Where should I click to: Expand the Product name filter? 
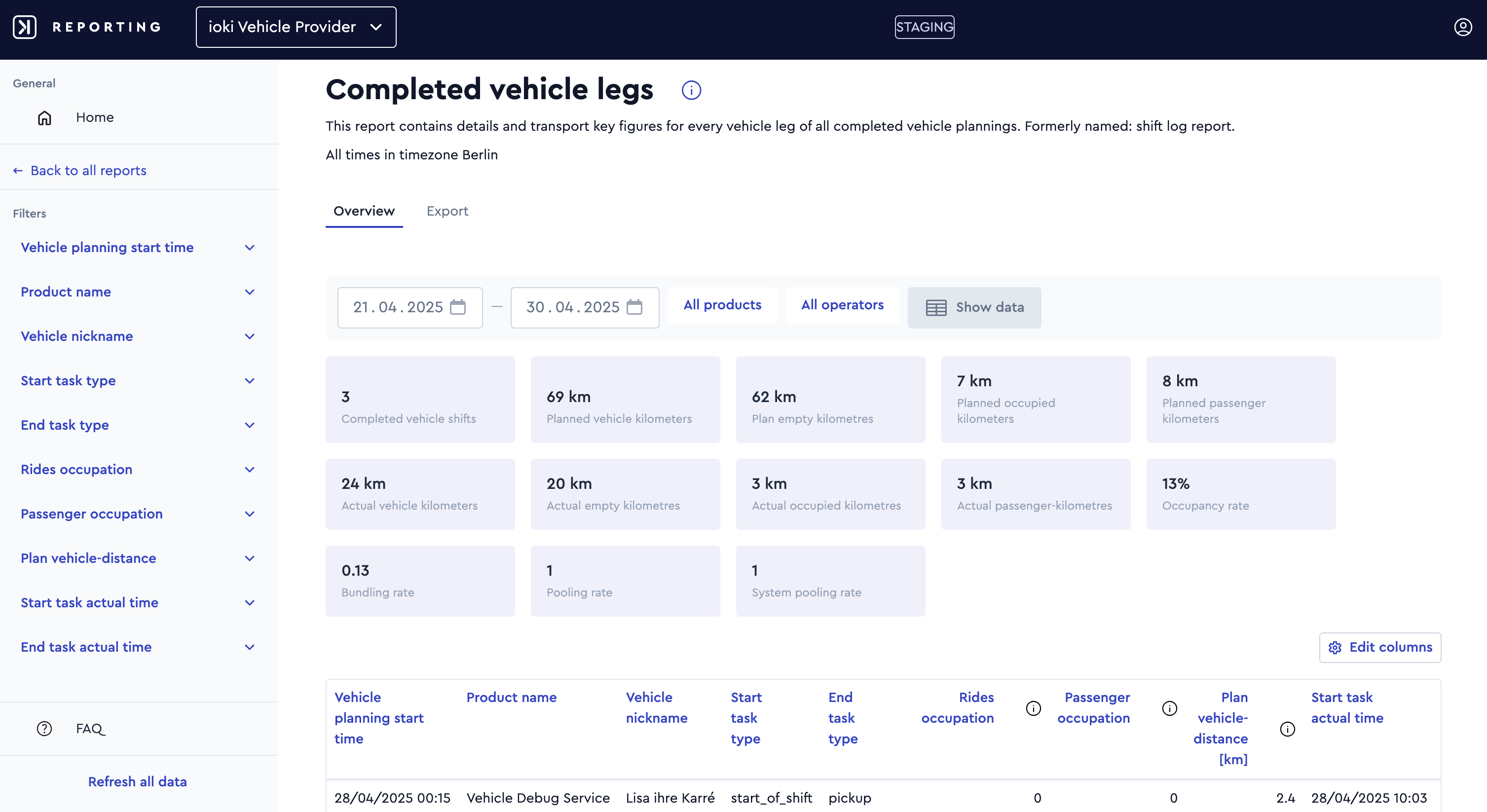click(137, 292)
